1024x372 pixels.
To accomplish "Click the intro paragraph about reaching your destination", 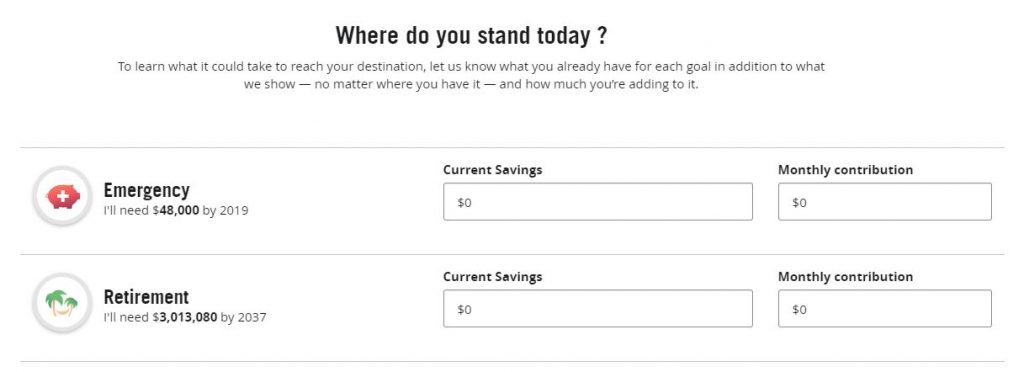I will [x=471, y=75].
